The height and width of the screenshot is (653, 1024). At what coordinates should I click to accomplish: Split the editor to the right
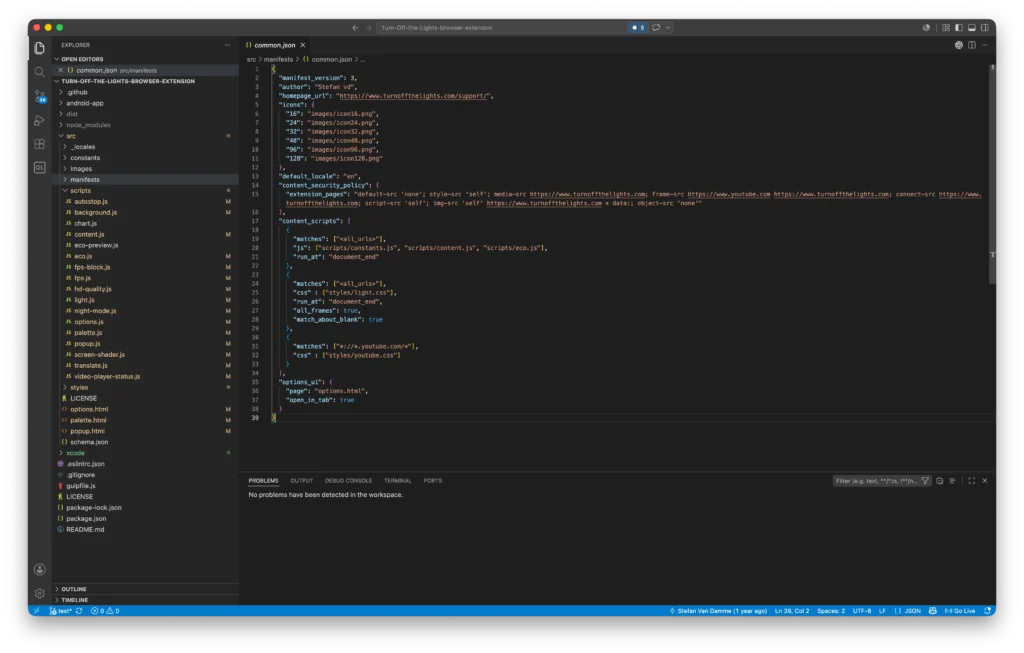[972, 45]
